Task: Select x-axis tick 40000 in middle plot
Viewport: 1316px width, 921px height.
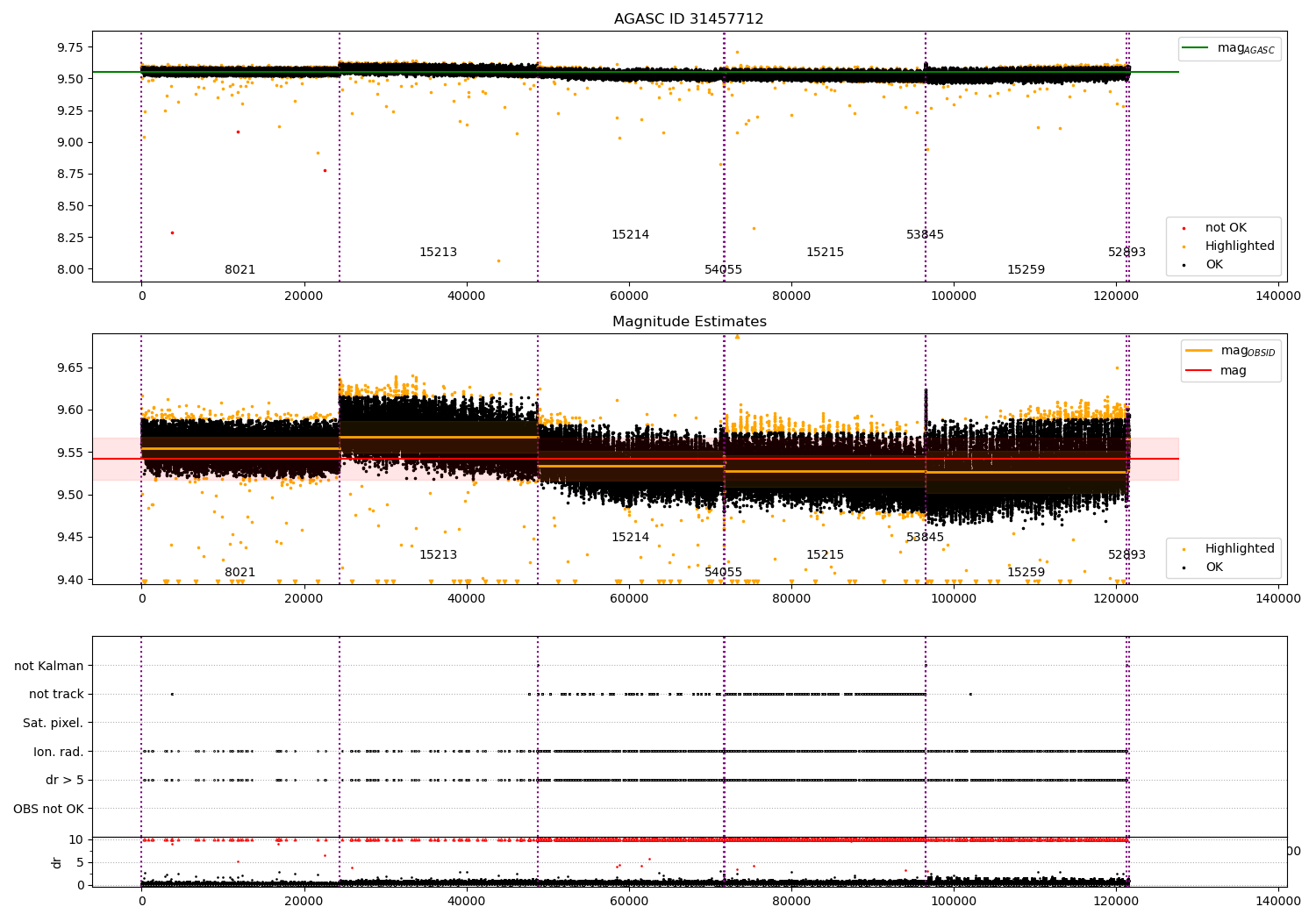Action: pyautogui.click(x=466, y=599)
